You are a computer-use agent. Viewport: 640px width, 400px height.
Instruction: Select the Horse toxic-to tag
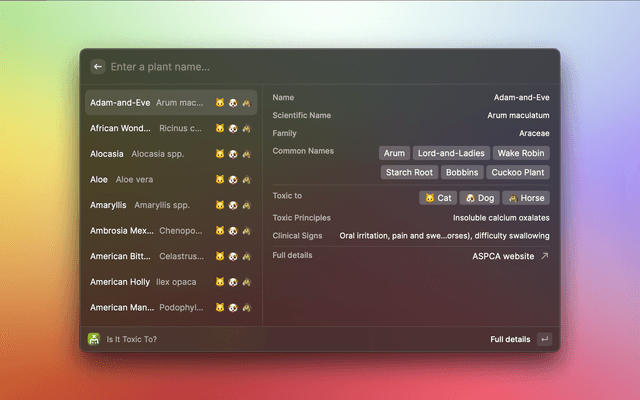525,198
